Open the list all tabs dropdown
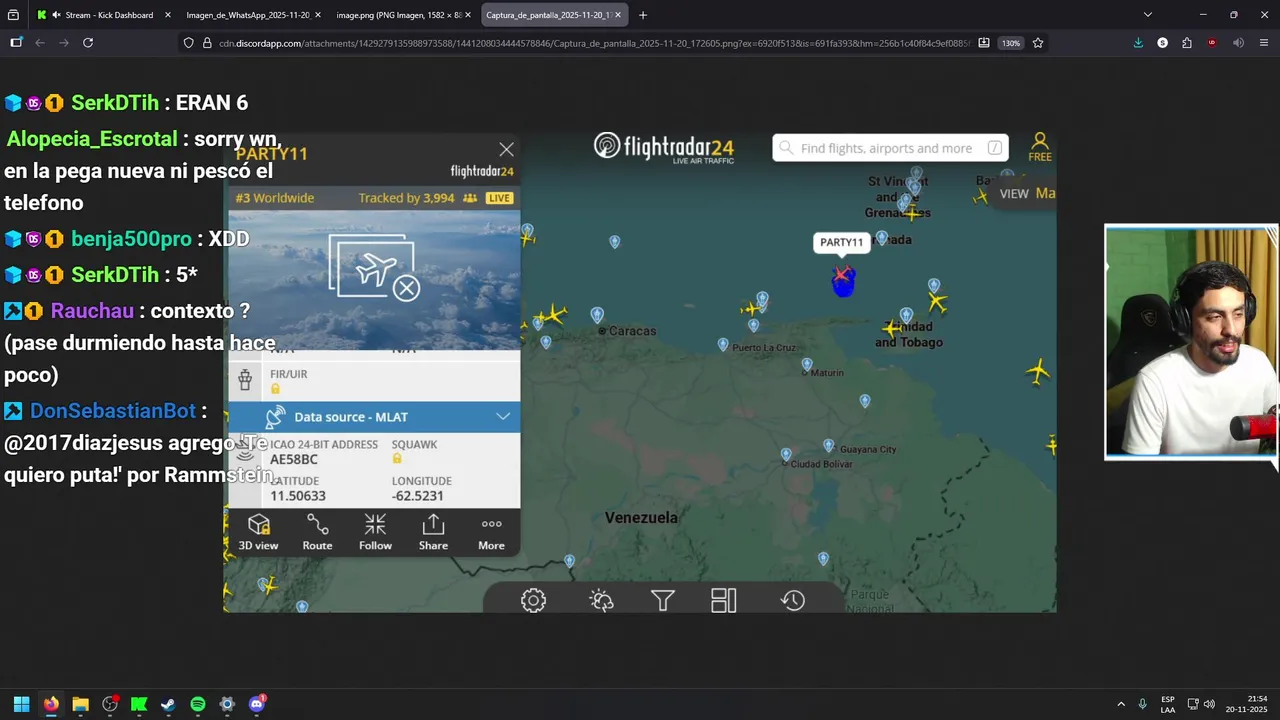The height and width of the screenshot is (720, 1280). coord(1147,15)
